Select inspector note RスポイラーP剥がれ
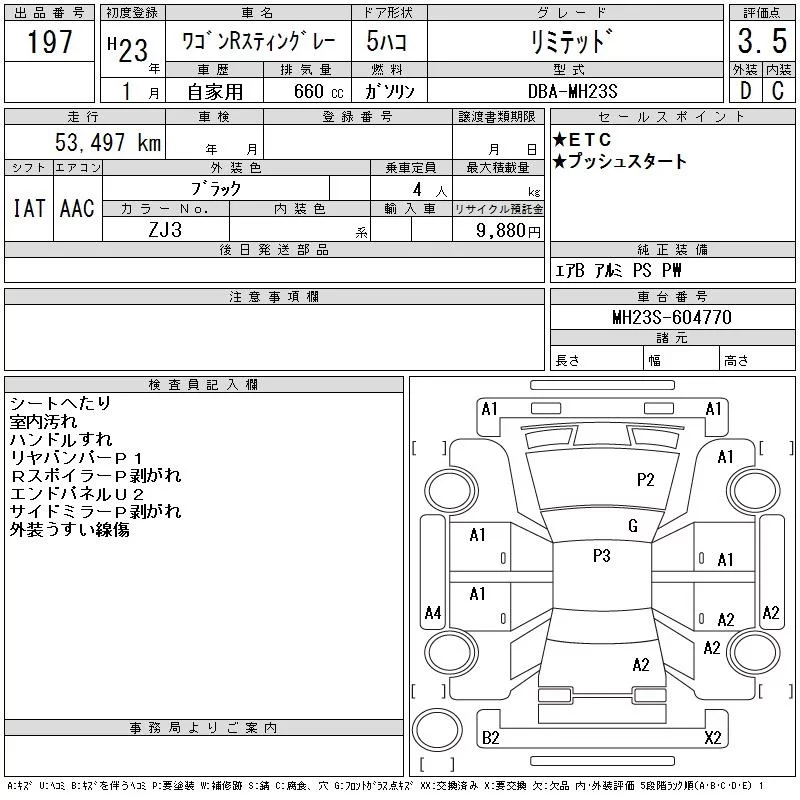This screenshot has width=800, height=800. [95, 476]
